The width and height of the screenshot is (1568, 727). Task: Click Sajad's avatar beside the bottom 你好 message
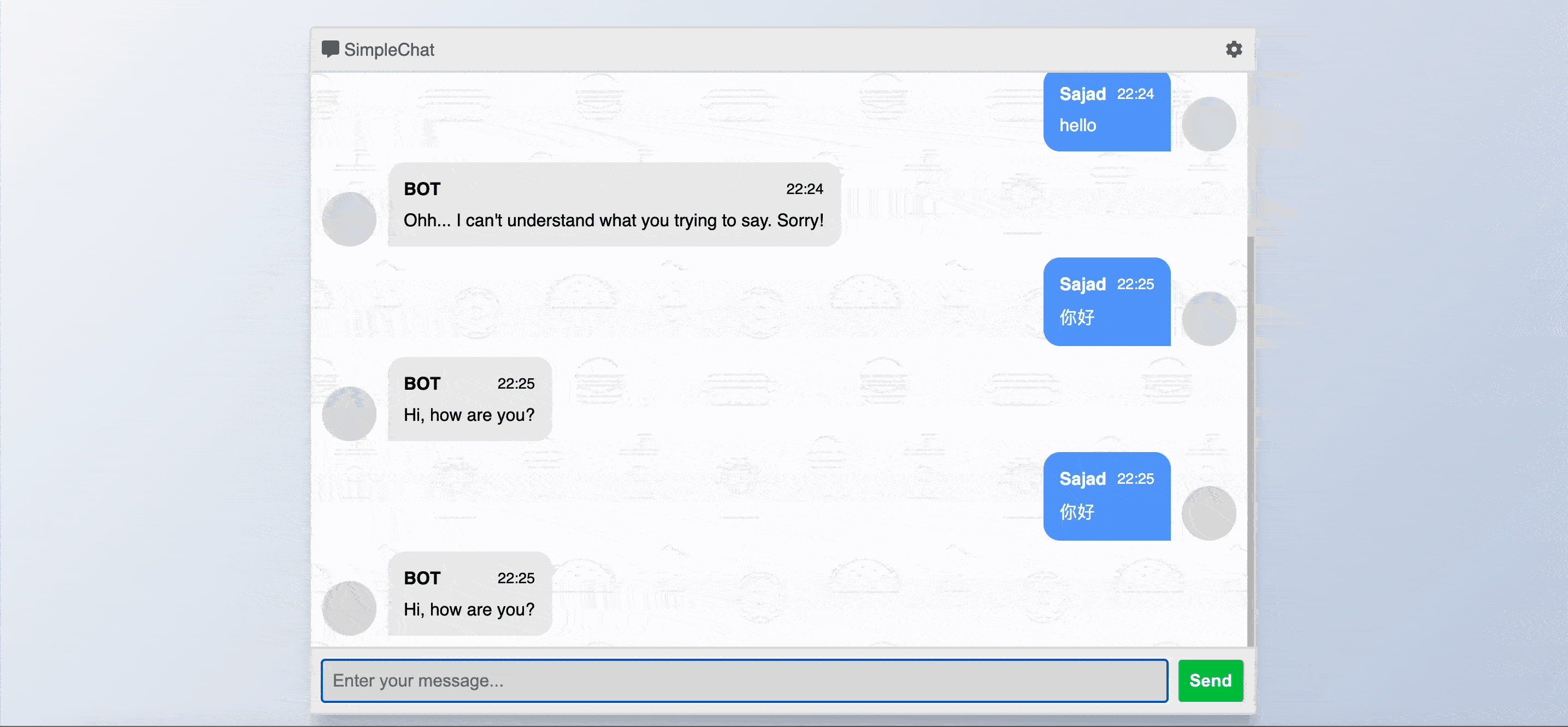tap(1209, 513)
